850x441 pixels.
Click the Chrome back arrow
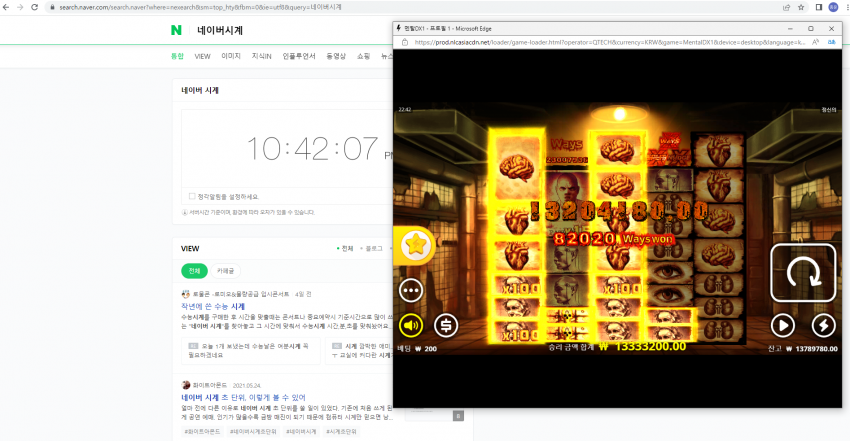click(x=6, y=7)
